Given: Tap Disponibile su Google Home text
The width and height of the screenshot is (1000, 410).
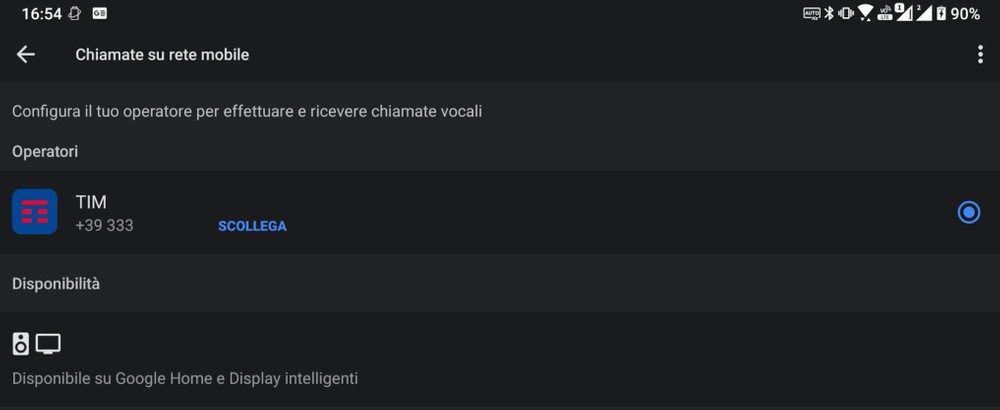Looking at the screenshot, I should coord(185,379).
